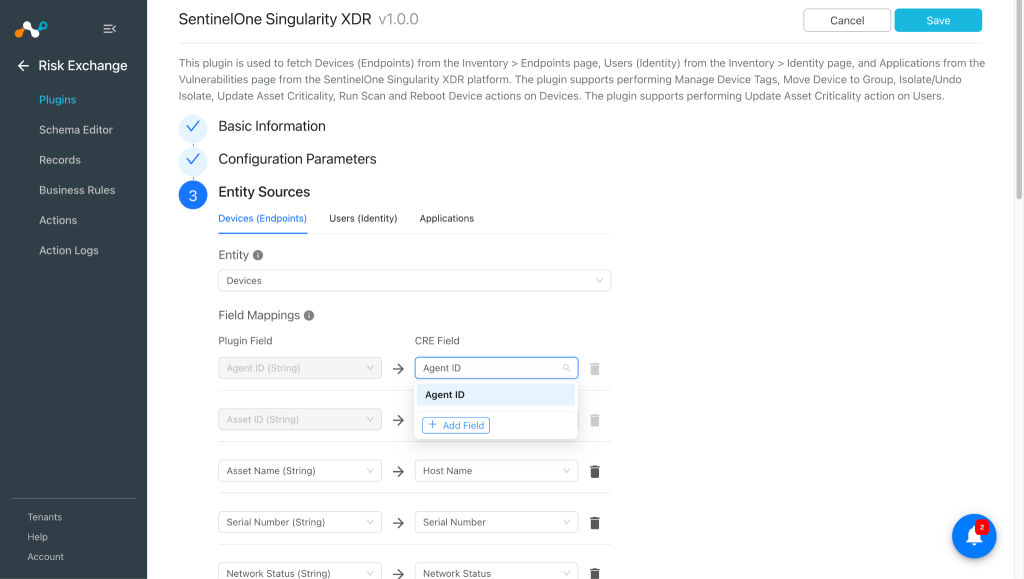Collapse the sidebar menu icon
This screenshot has height=579, width=1024.
click(110, 29)
